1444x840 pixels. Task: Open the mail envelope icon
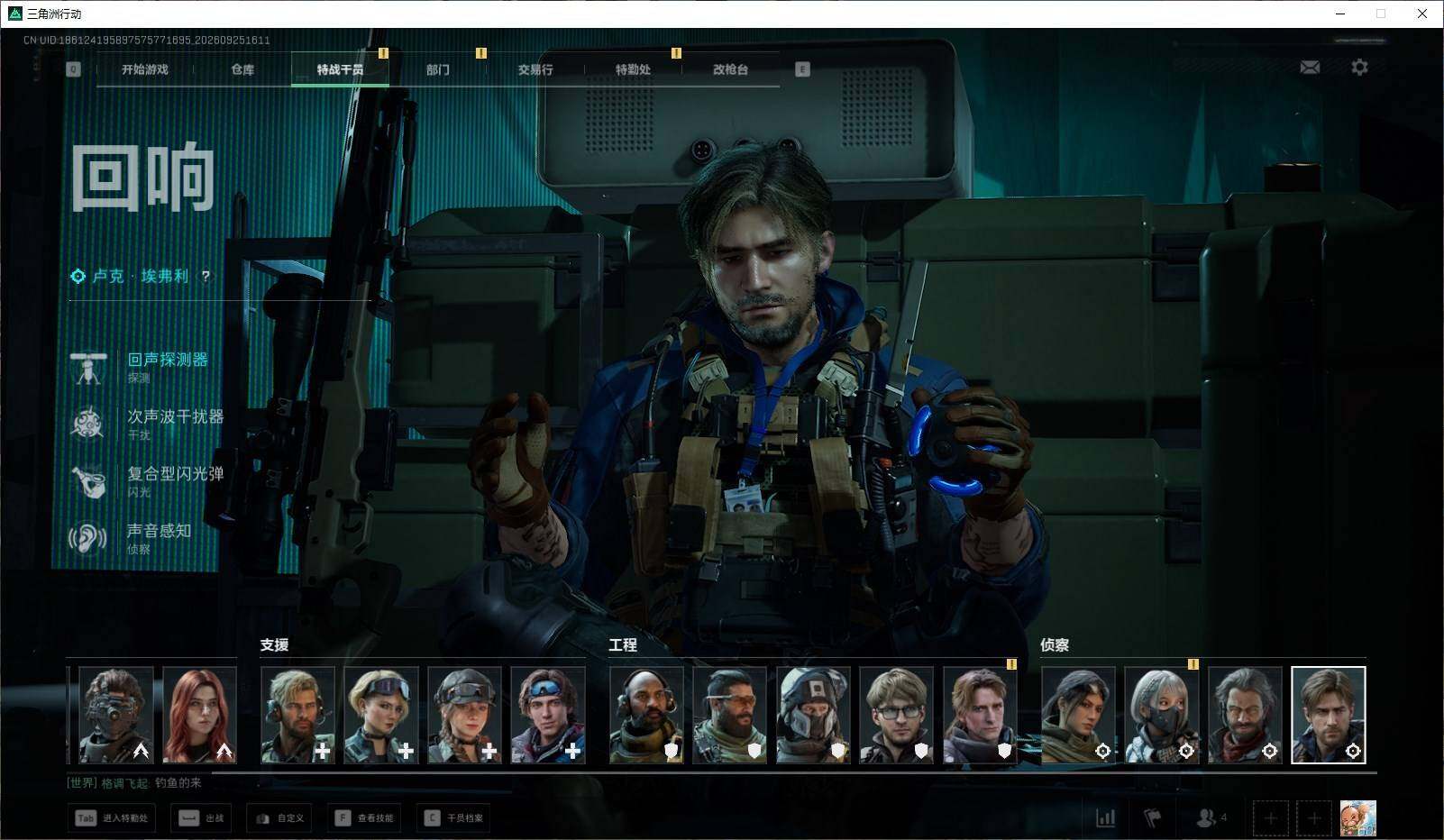1310,68
